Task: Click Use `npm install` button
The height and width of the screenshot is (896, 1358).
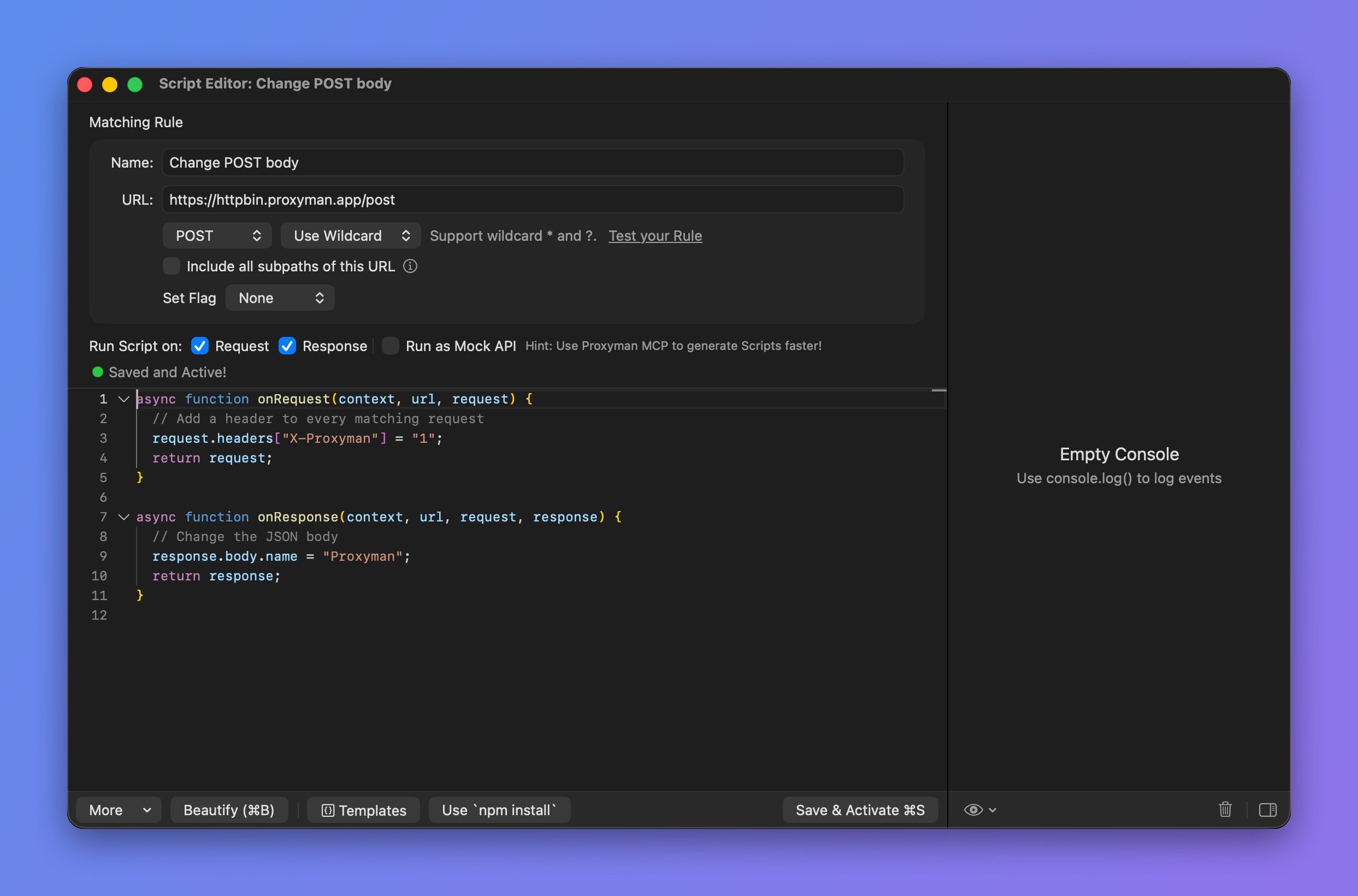Action: pos(499,810)
